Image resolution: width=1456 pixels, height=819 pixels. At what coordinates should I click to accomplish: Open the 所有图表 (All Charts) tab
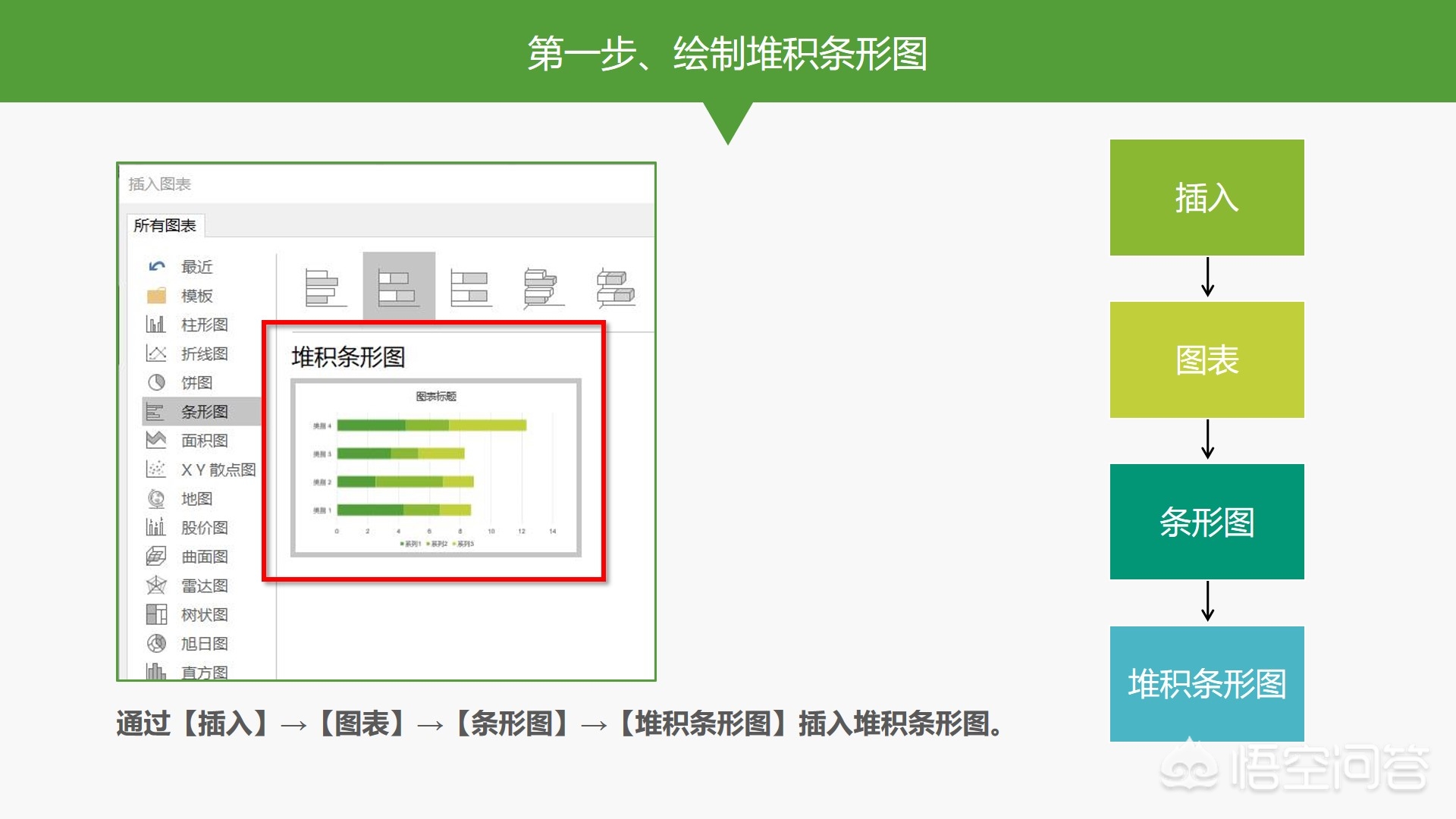[x=165, y=225]
